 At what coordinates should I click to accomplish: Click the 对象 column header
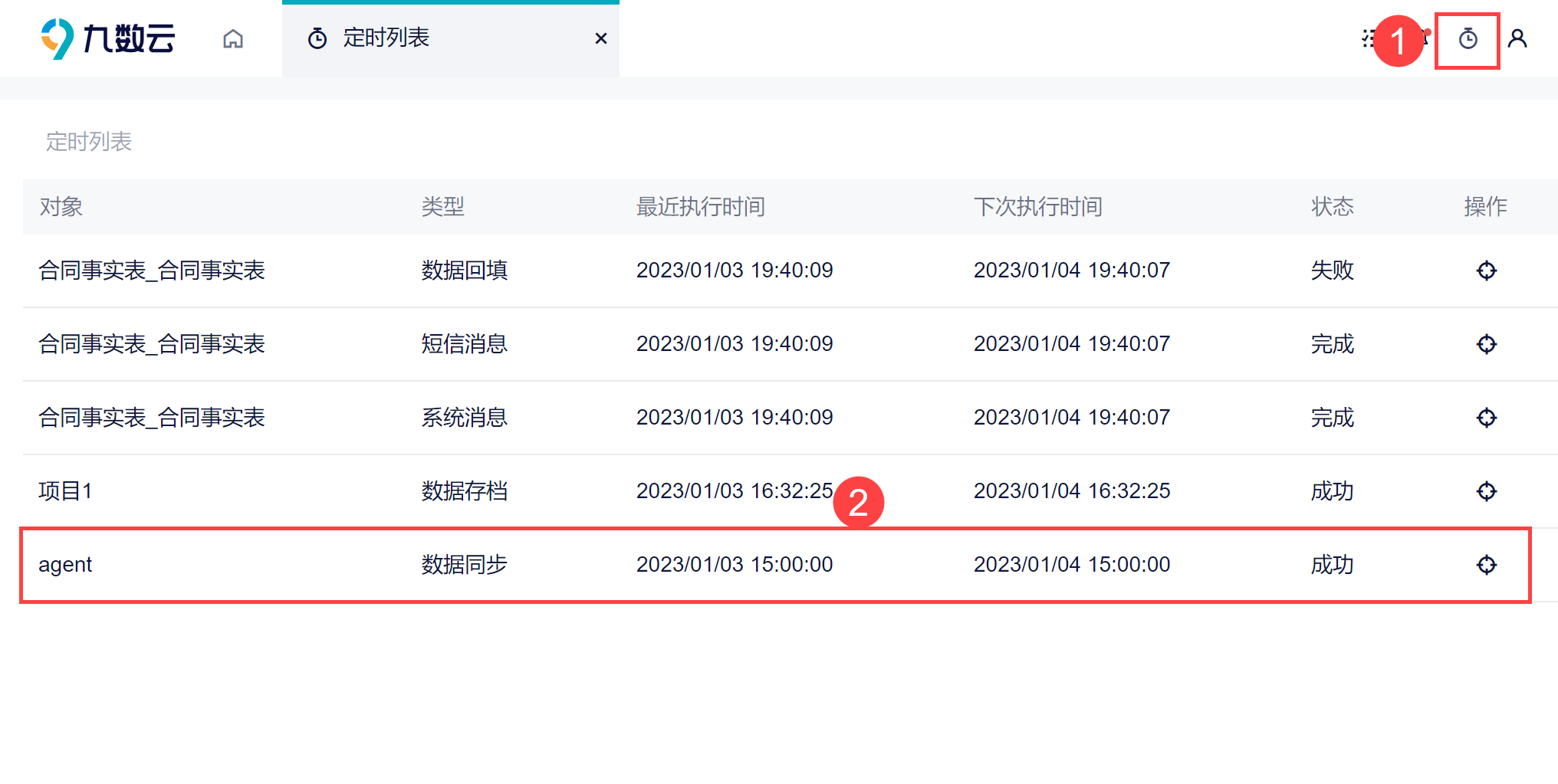pyautogui.click(x=61, y=207)
